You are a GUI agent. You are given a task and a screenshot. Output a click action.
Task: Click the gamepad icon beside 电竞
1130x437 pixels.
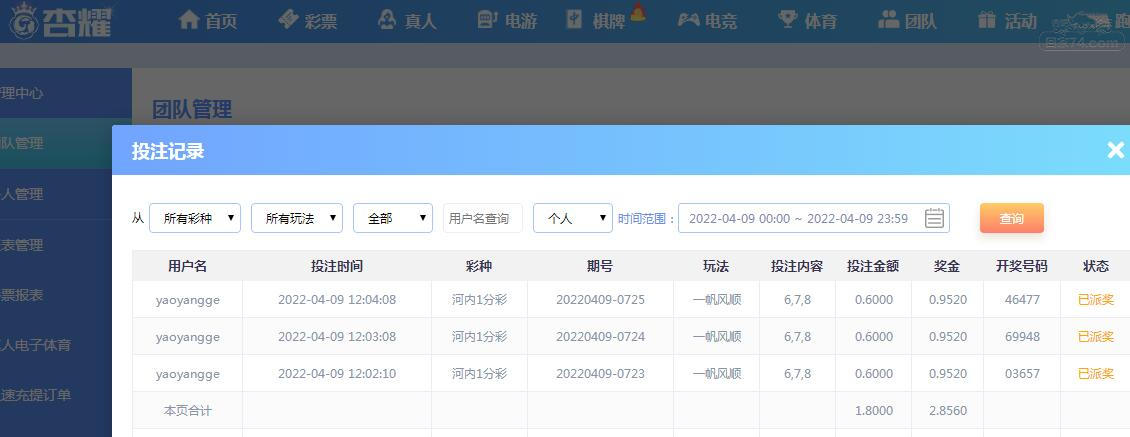[x=689, y=19]
